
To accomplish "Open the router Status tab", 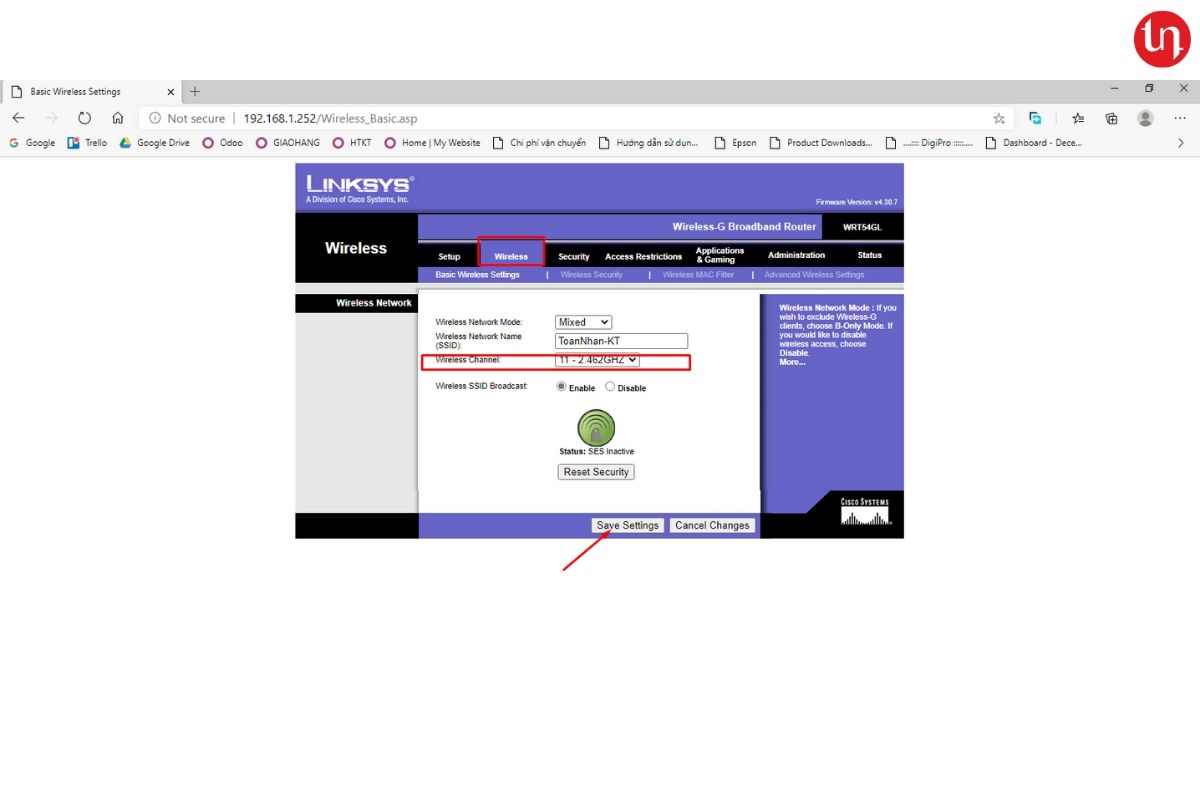I will [x=870, y=255].
